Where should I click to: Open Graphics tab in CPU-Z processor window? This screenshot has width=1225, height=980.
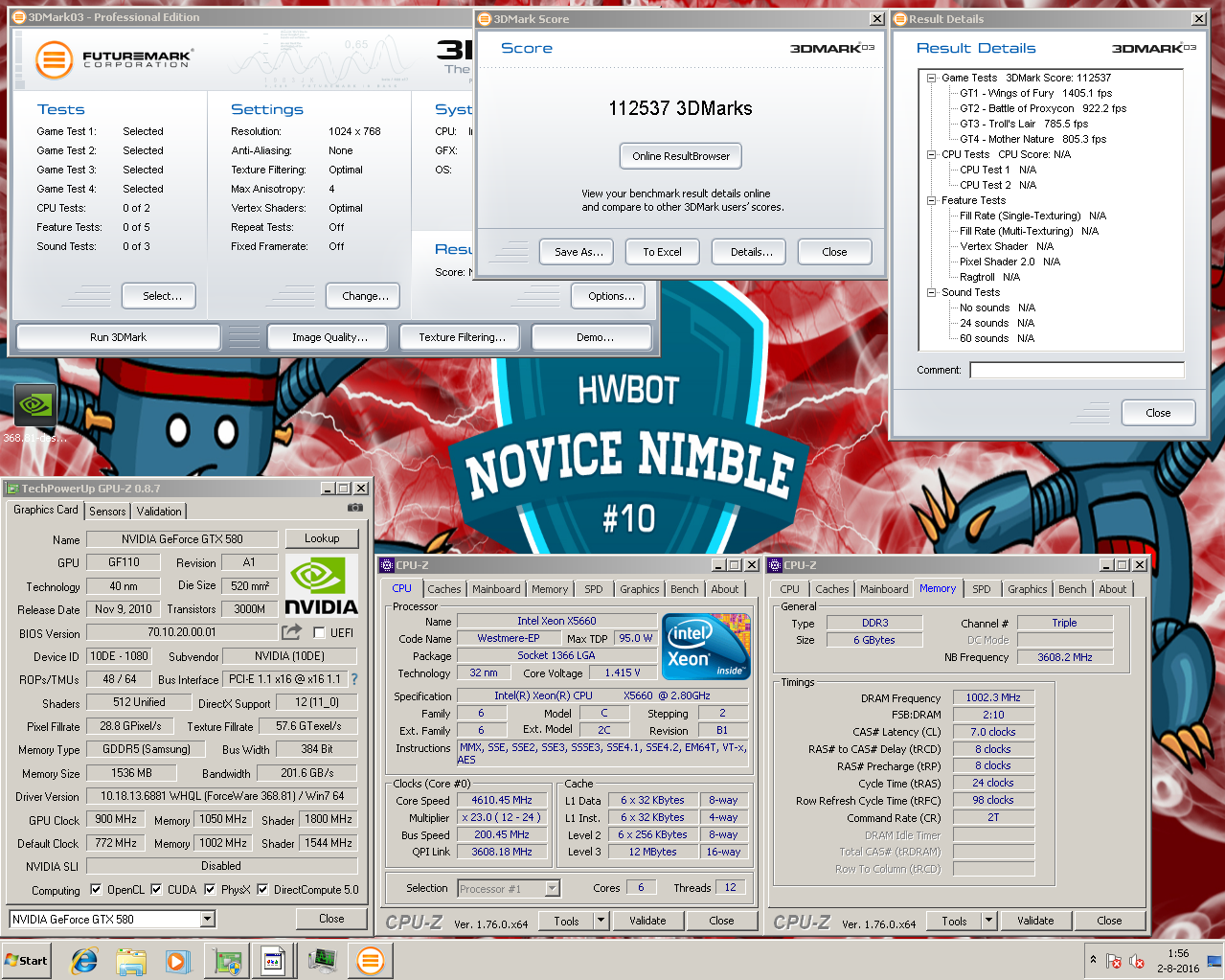[640, 589]
